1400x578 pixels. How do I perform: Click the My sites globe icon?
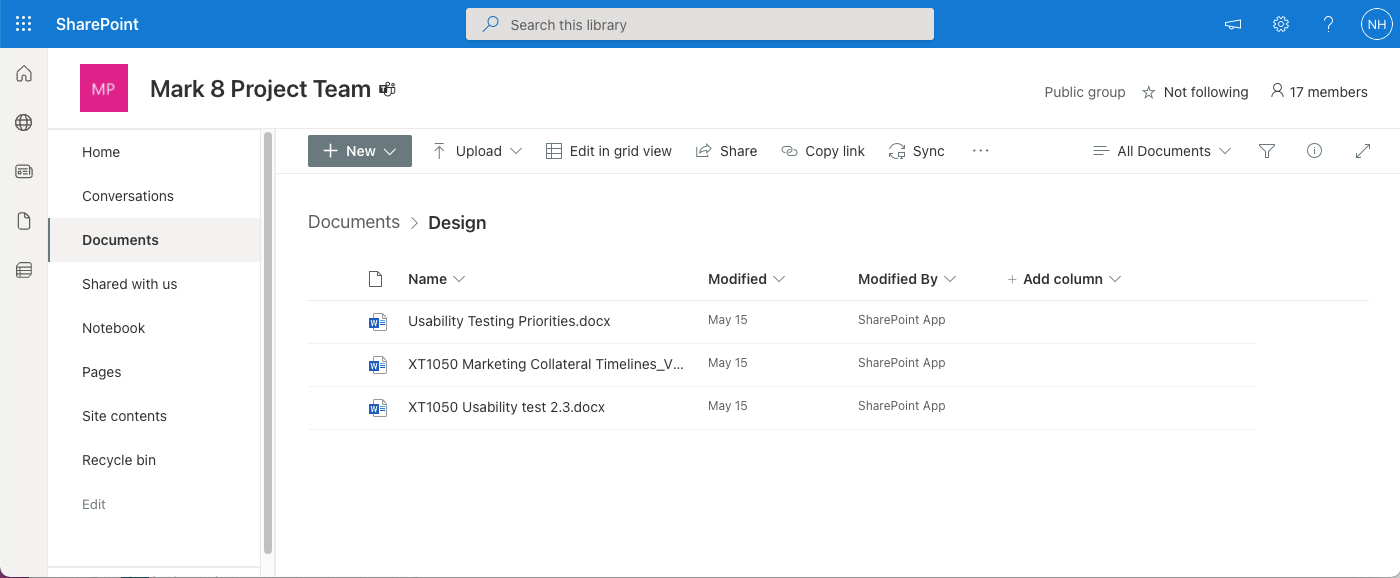pos(24,123)
